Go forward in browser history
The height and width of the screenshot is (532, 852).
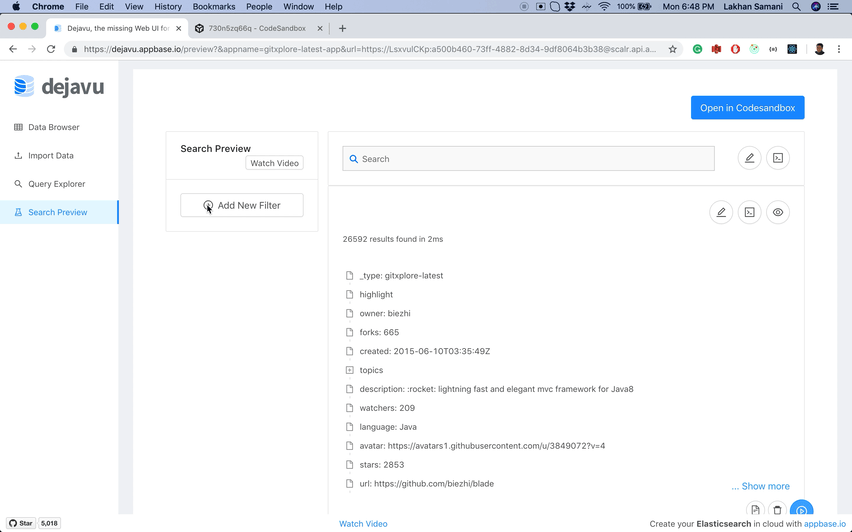[32, 49]
